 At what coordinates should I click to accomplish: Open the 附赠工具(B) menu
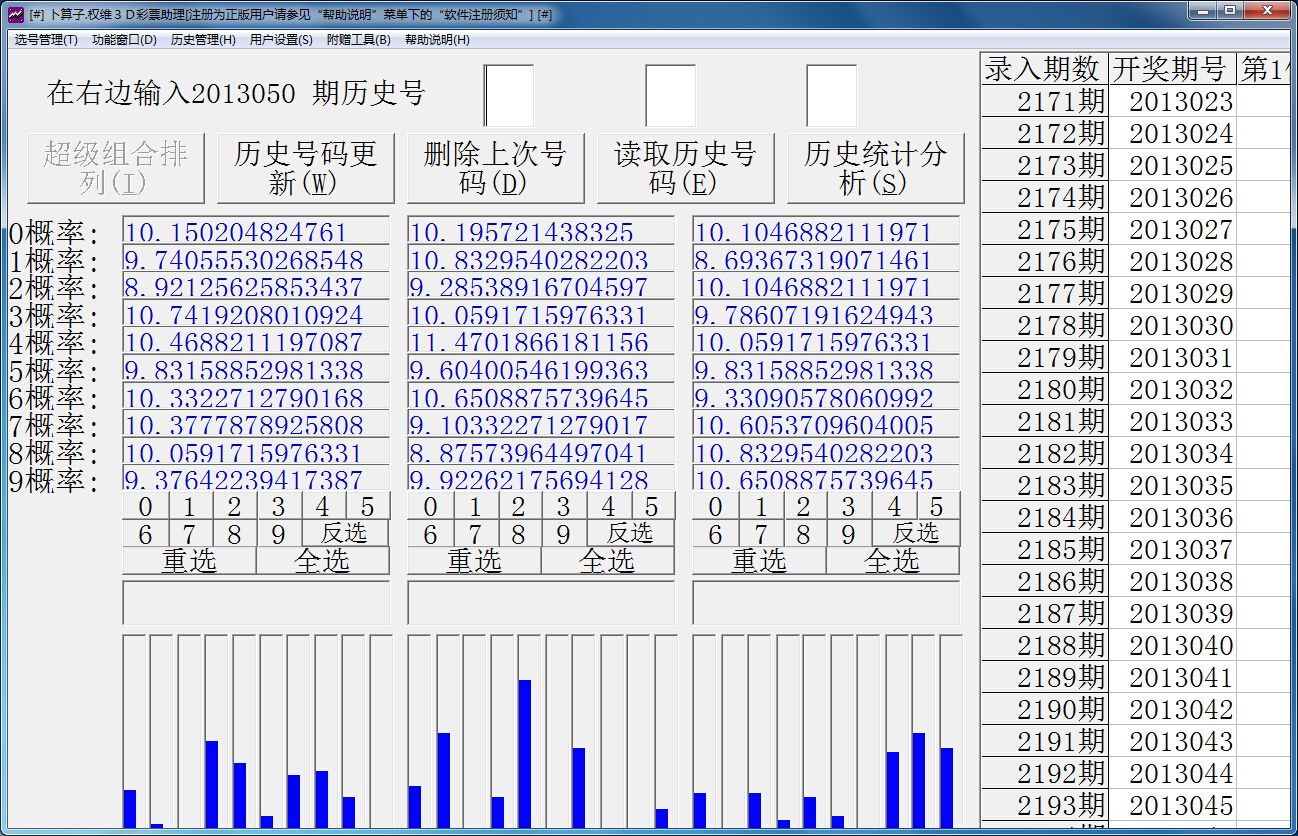point(359,40)
